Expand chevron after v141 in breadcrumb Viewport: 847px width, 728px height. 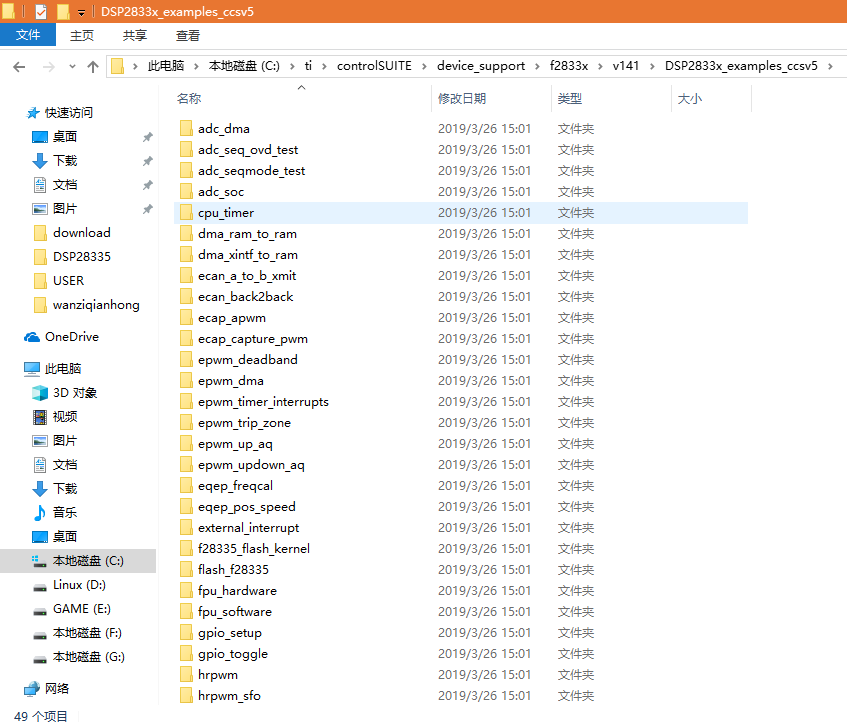click(652, 66)
